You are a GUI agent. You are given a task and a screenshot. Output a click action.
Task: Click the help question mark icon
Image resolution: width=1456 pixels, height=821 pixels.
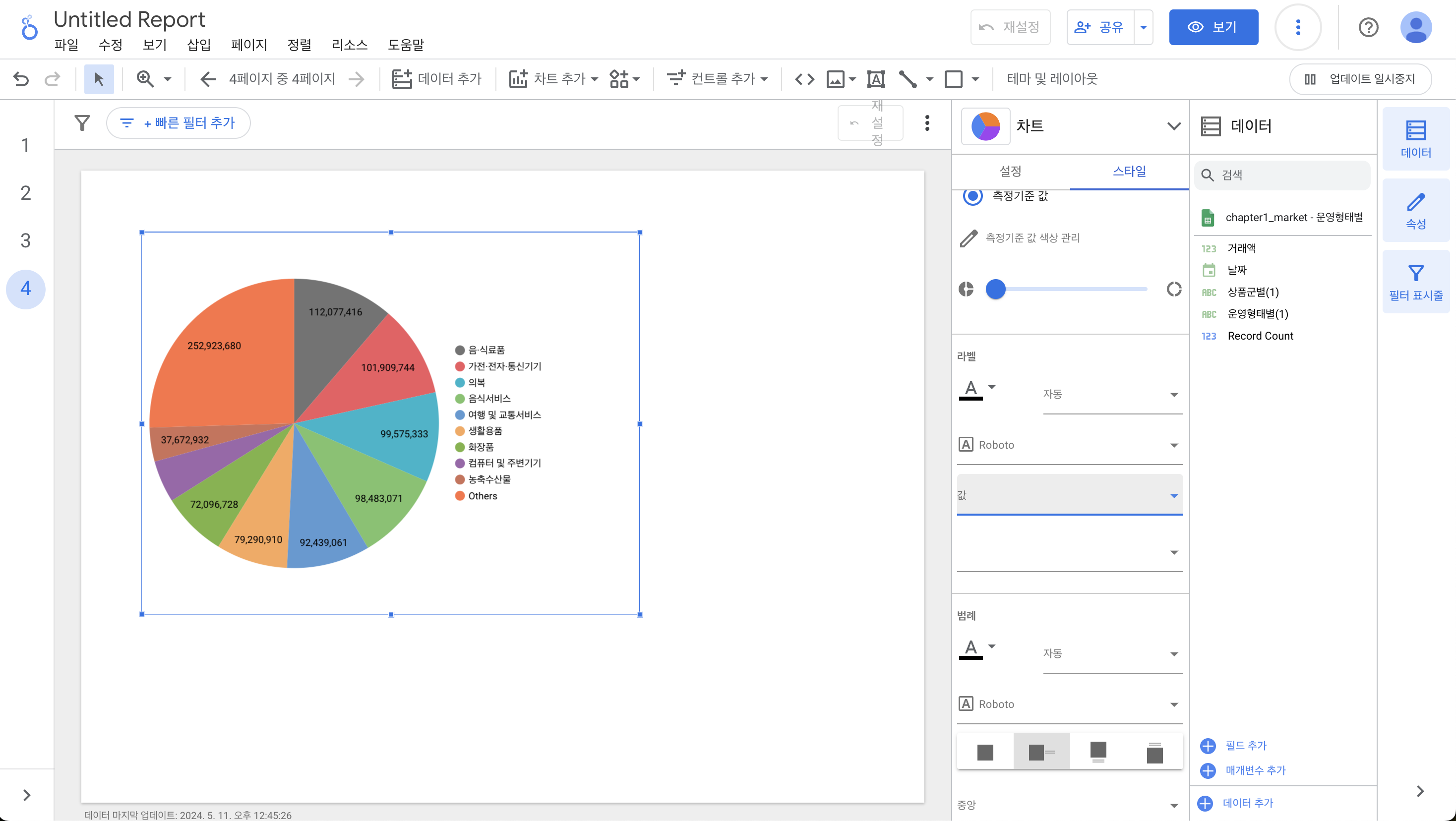coord(1368,27)
